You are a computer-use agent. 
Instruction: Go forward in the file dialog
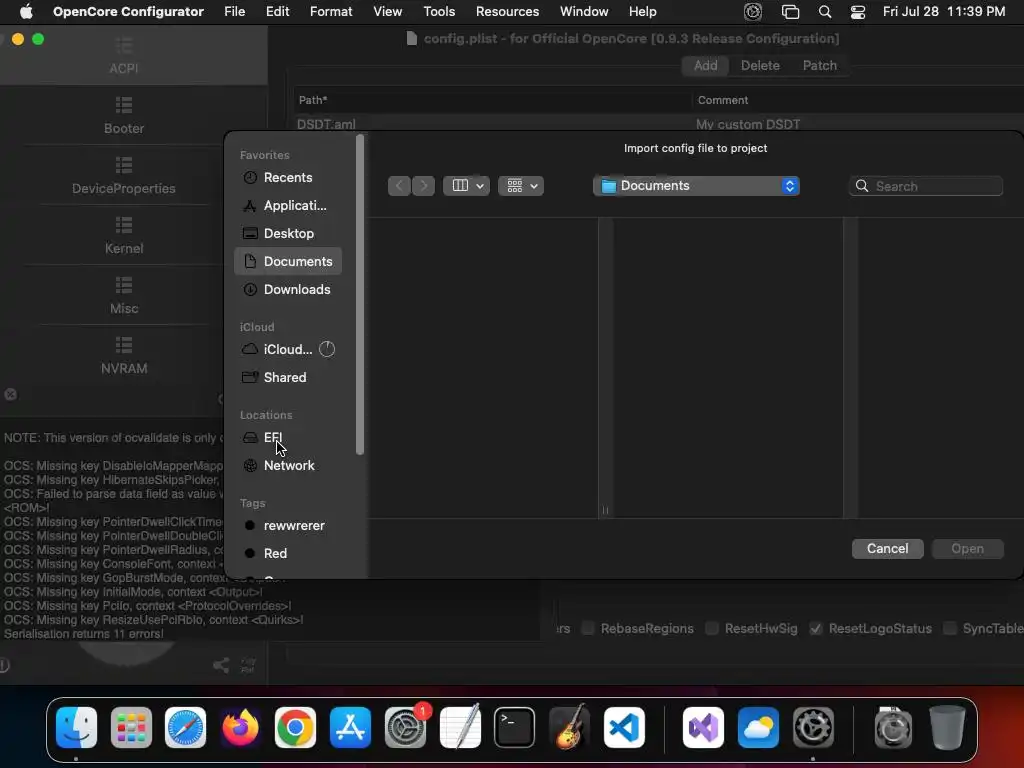(x=423, y=186)
